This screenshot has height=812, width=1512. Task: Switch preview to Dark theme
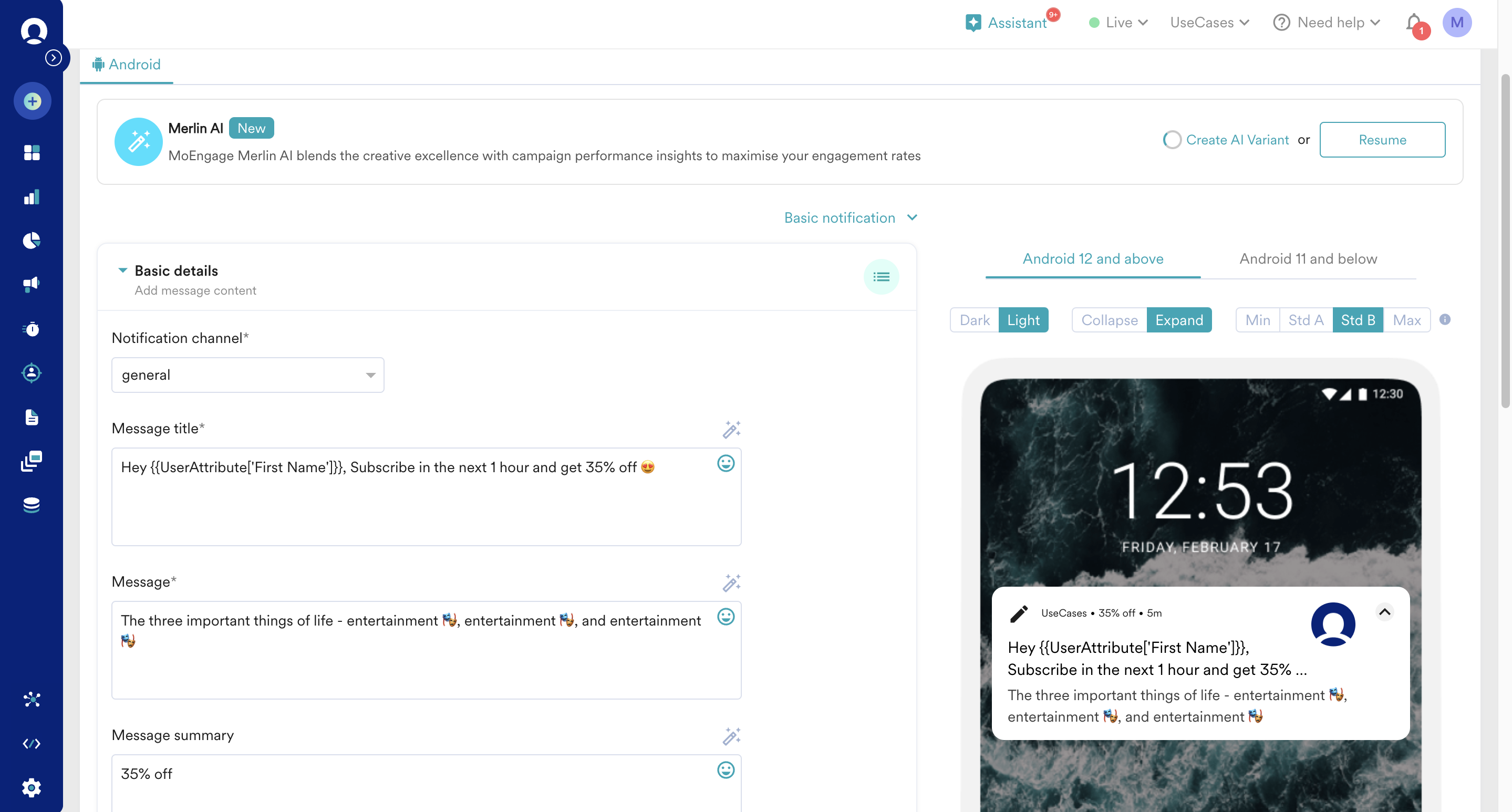click(974, 320)
